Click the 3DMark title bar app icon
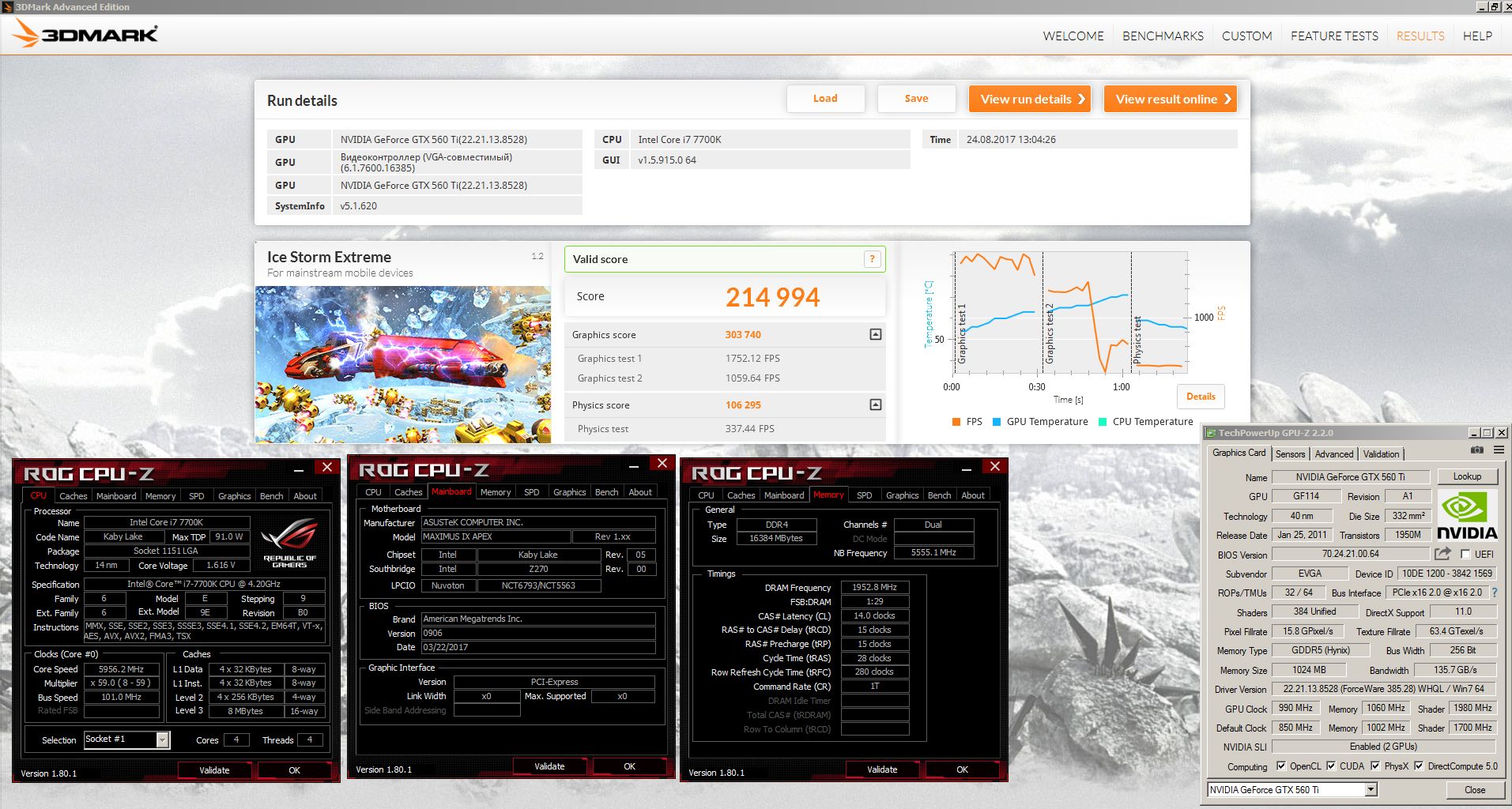 7,7
